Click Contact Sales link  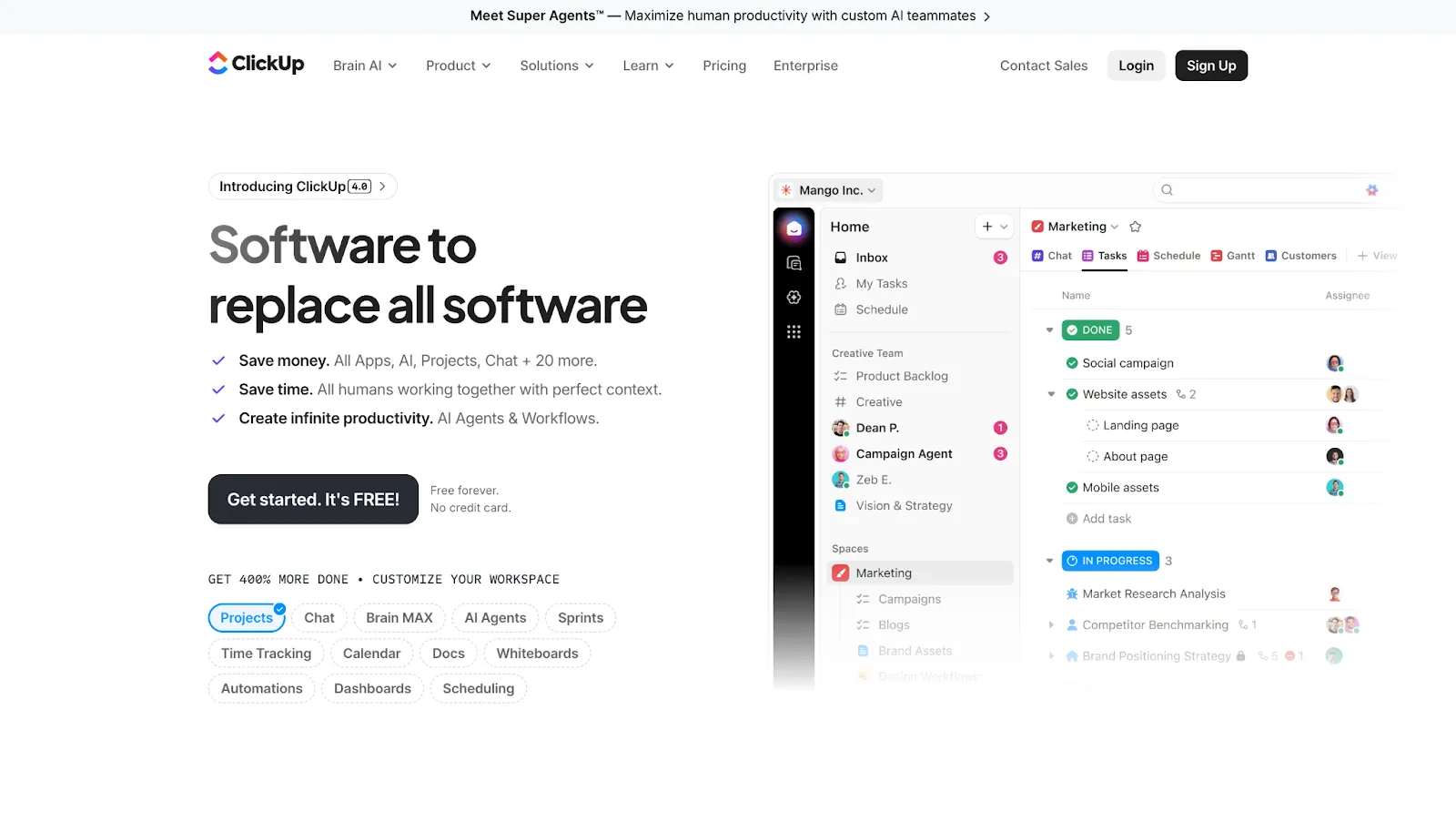click(x=1044, y=66)
